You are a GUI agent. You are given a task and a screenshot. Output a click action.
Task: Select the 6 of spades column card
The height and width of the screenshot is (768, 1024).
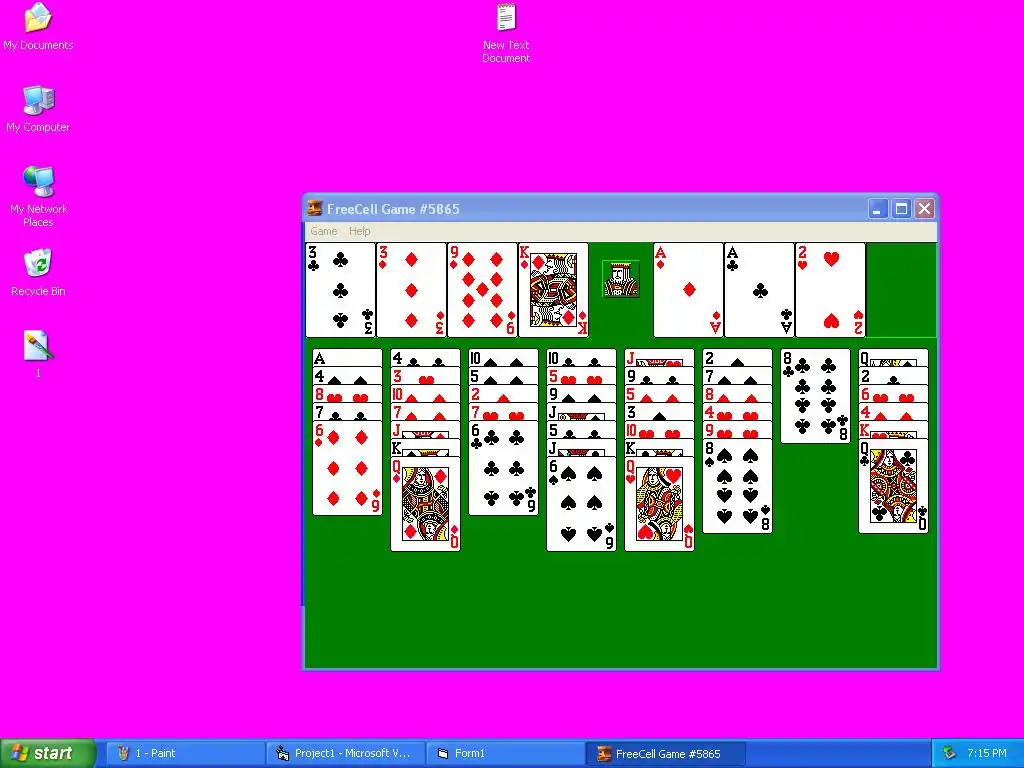click(581, 504)
